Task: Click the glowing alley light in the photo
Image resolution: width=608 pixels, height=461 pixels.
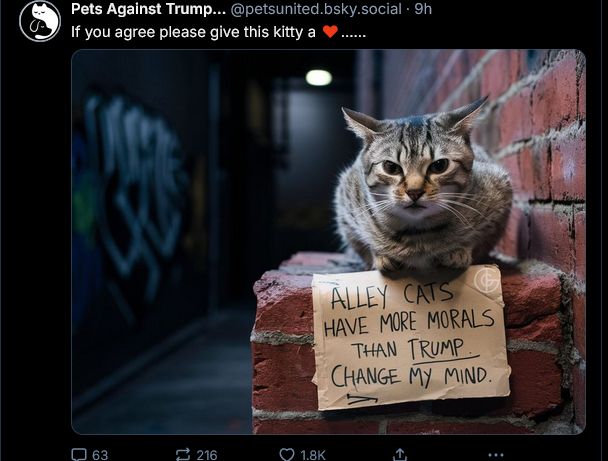Action: click(319, 78)
